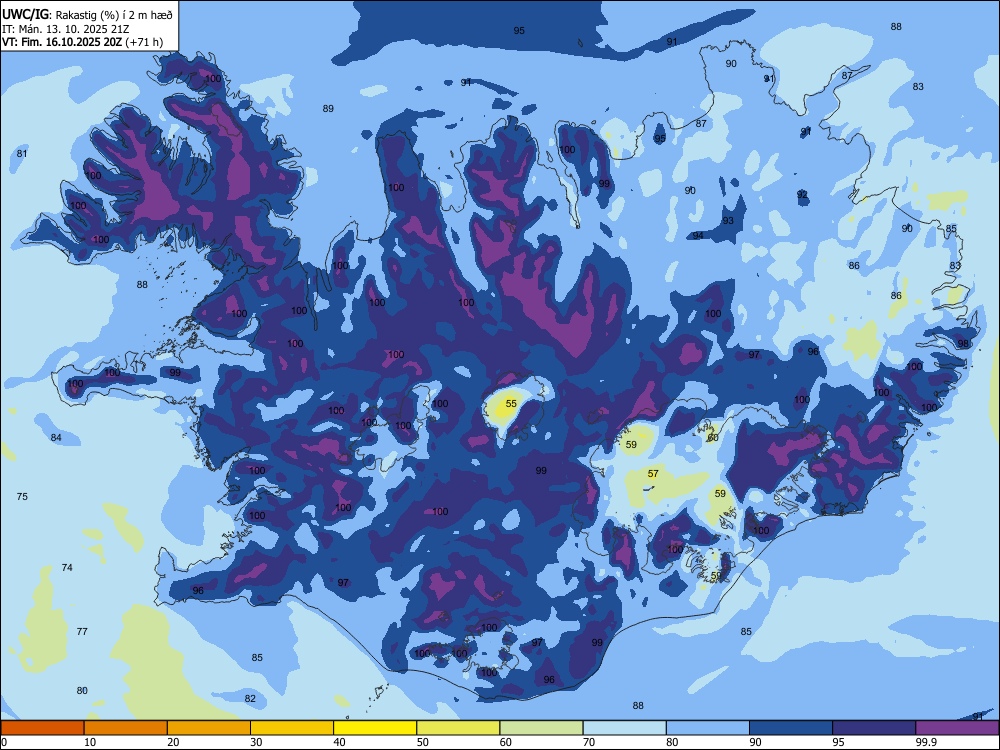The height and width of the screenshot is (750, 1000).
Task: Click the '84' value west of the peninsula
Action: pyautogui.click(x=56, y=438)
